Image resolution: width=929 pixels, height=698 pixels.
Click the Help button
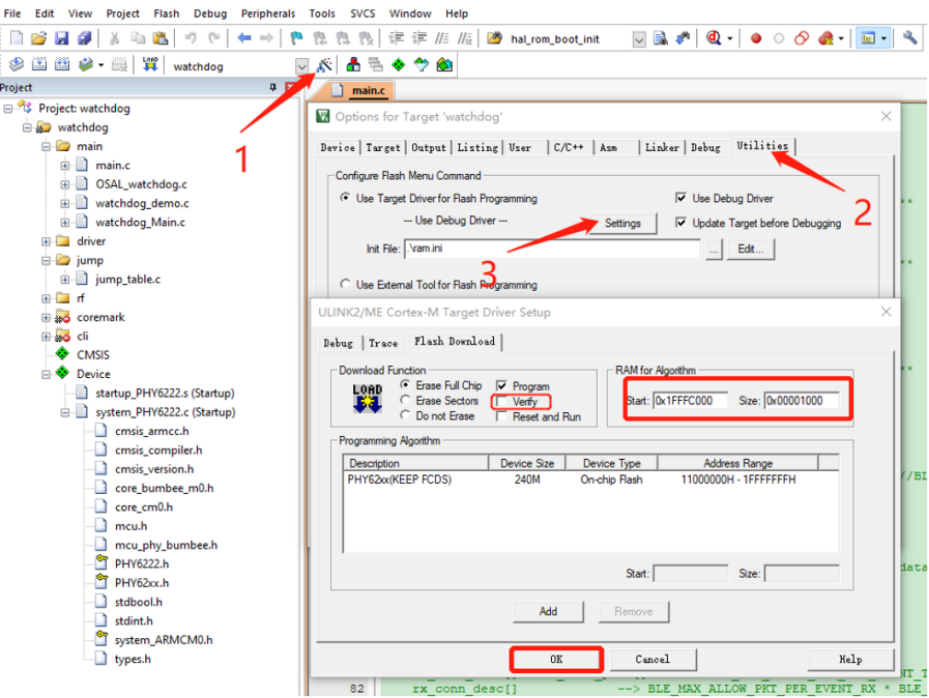pos(851,659)
